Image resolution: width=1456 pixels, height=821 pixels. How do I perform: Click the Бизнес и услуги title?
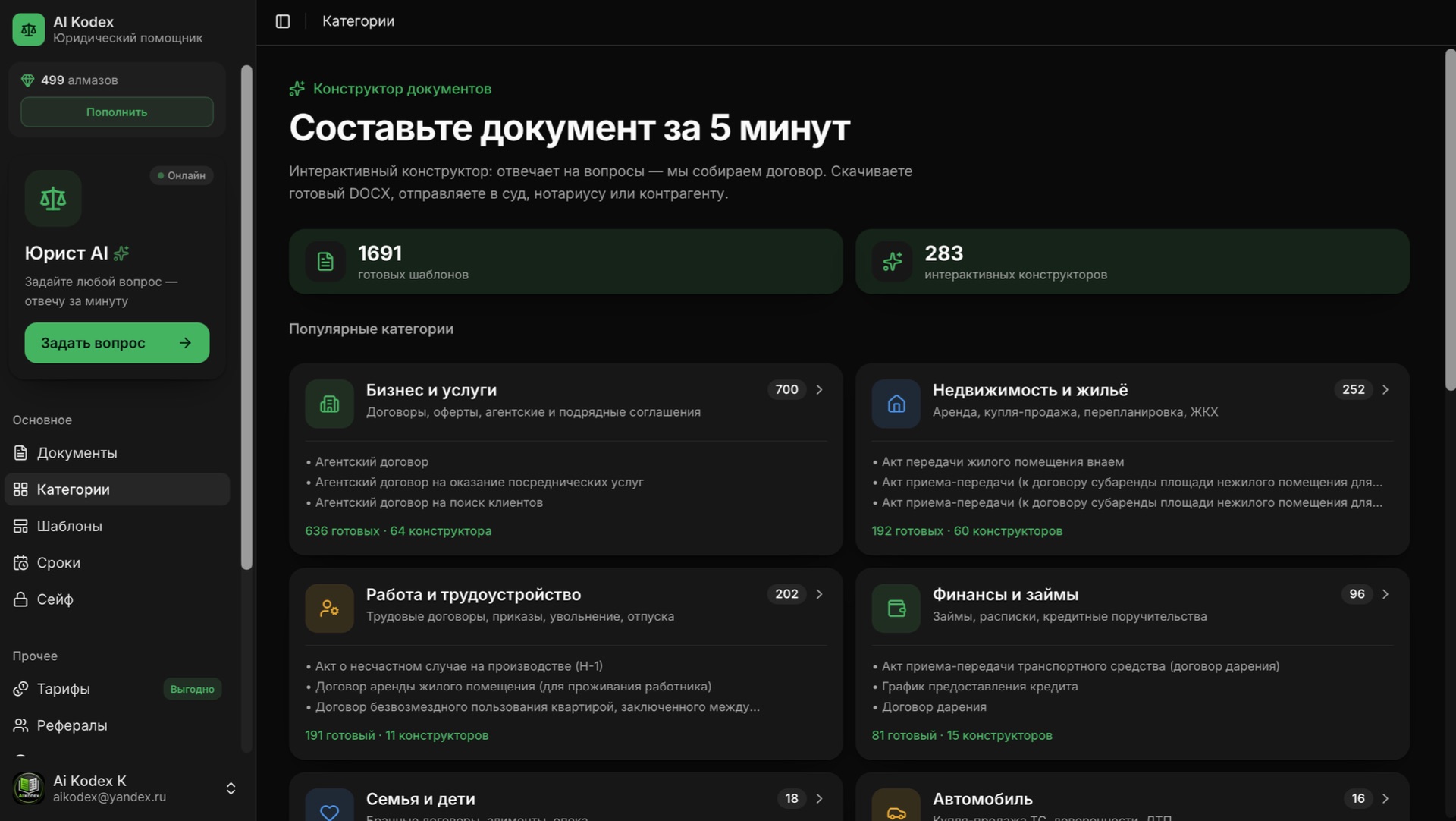[x=431, y=390]
